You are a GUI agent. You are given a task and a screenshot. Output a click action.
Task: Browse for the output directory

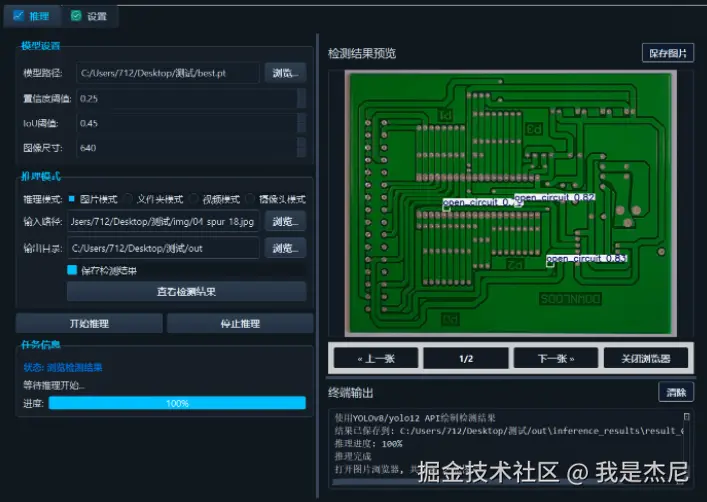285,248
